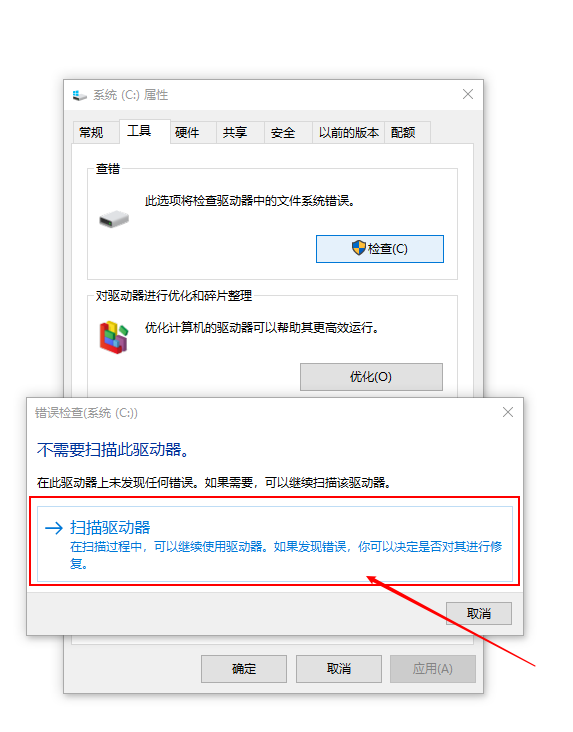Switch to the 共享 tab

(x=235, y=133)
